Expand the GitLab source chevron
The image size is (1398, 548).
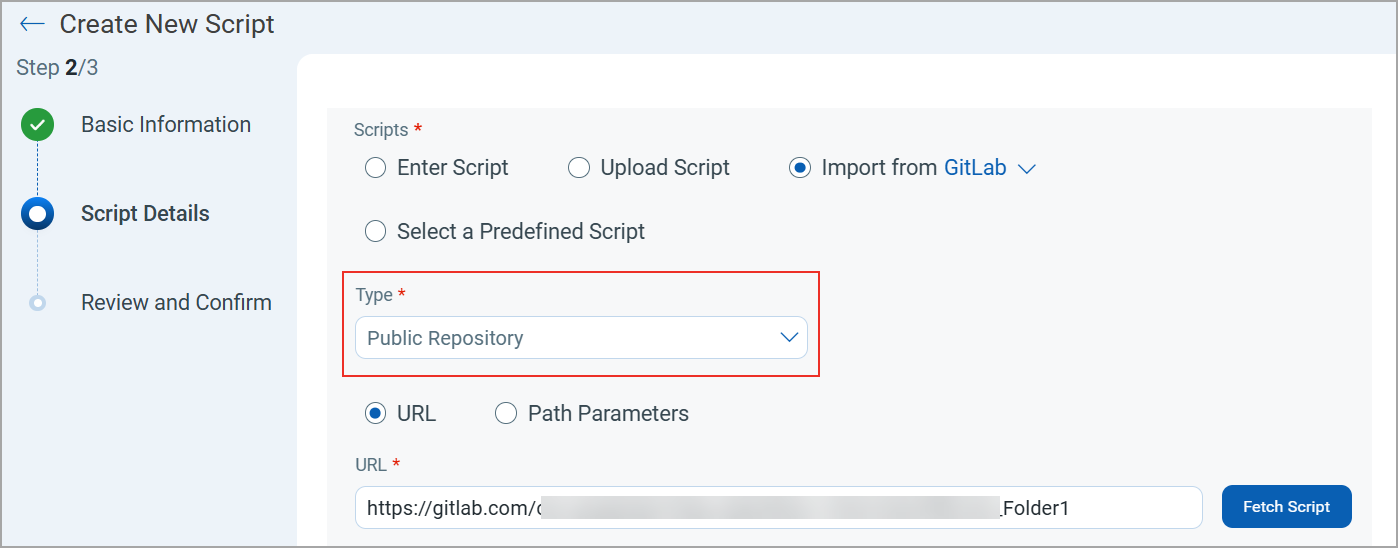(x=1026, y=169)
